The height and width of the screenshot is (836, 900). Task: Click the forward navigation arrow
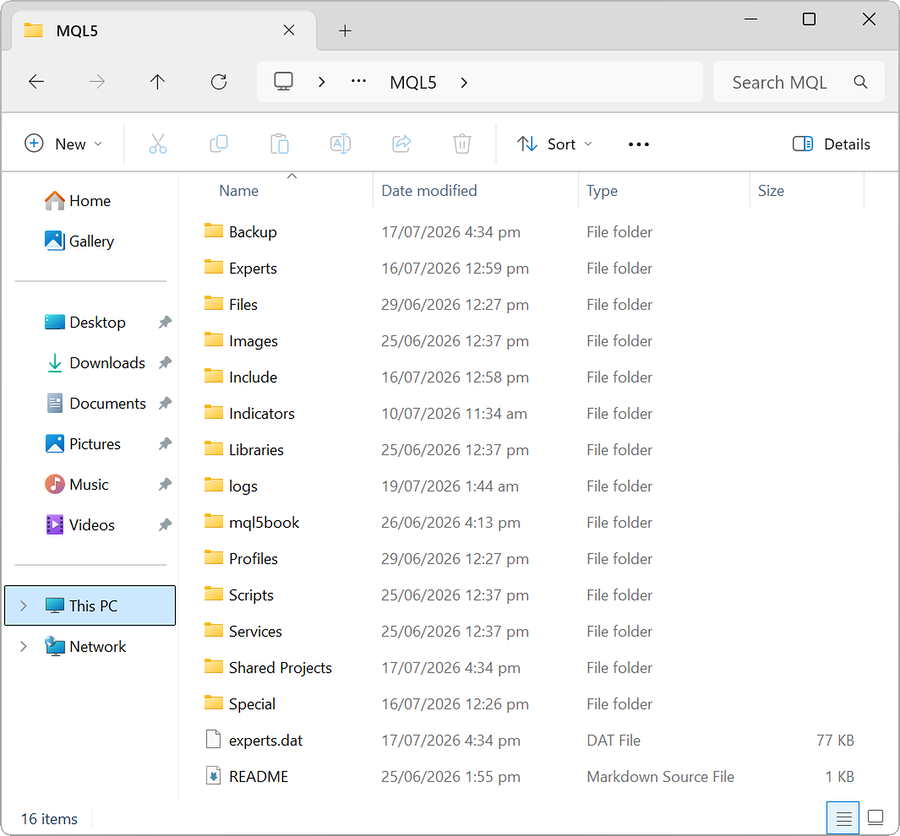[x=97, y=82]
